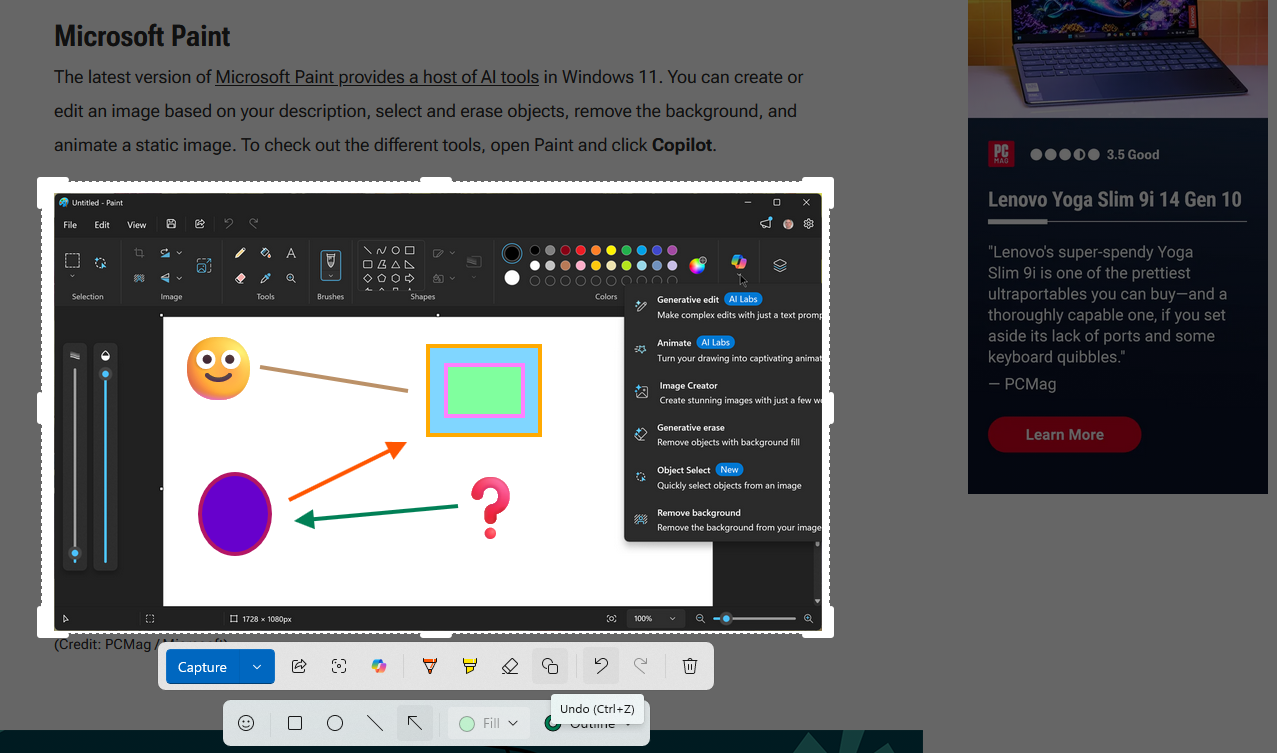The width and height of the screenshot is (1277, 753).
Task: Follow the Microsoft Paint AI tools link
Action: [x=377, y=77]
